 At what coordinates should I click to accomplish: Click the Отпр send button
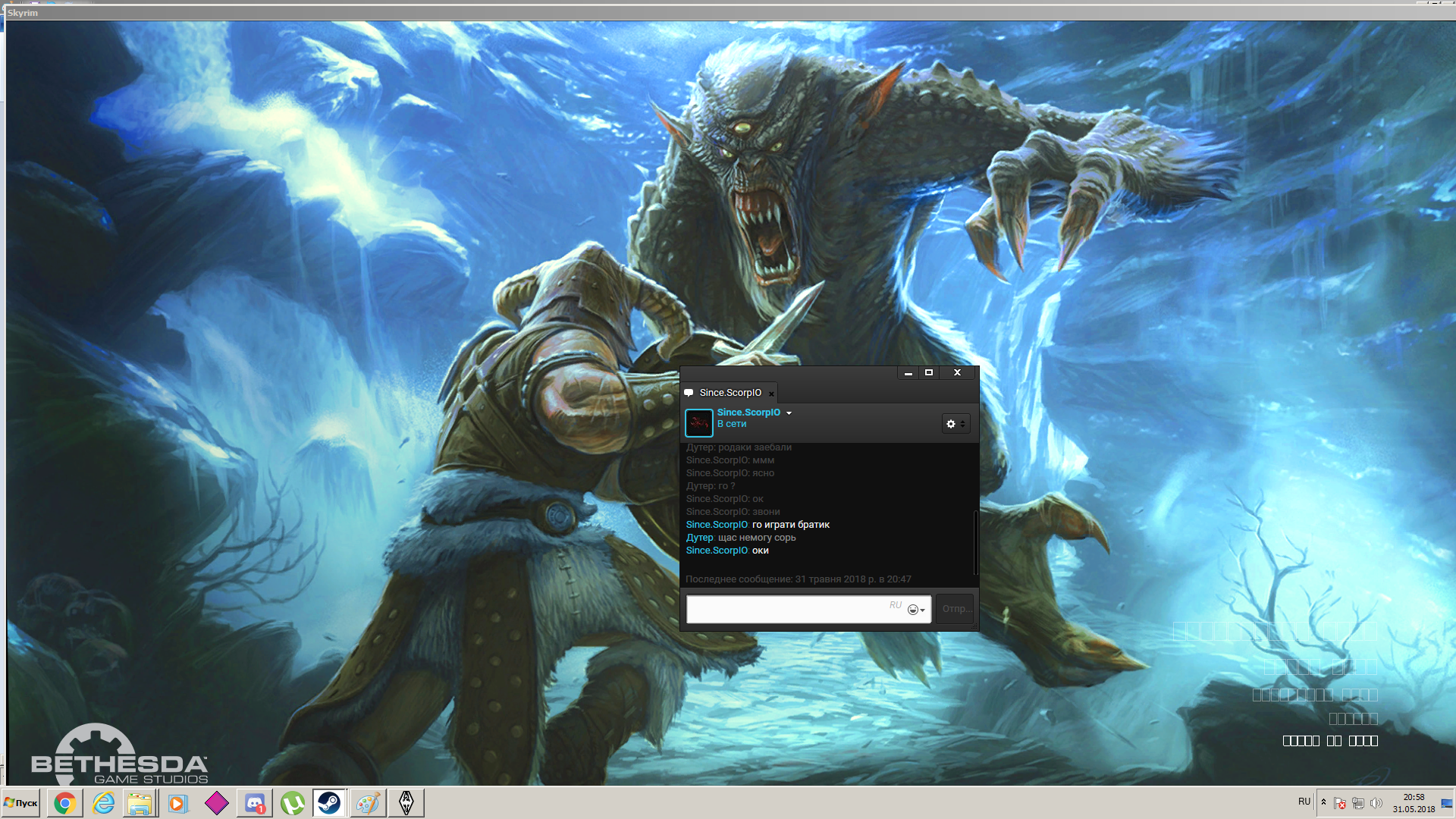pos(954,609)
